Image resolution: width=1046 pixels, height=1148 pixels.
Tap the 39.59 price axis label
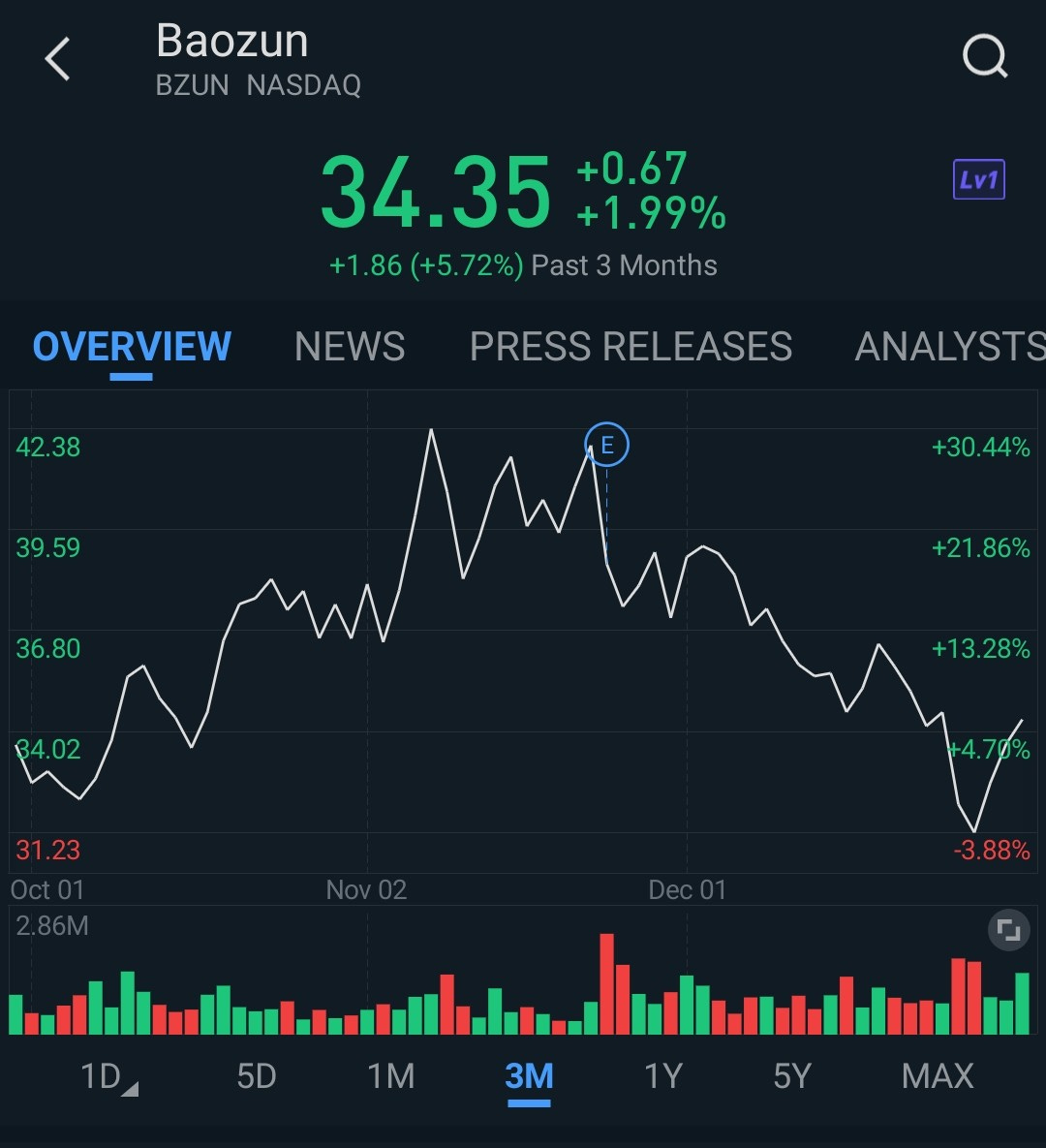point(48,547)
